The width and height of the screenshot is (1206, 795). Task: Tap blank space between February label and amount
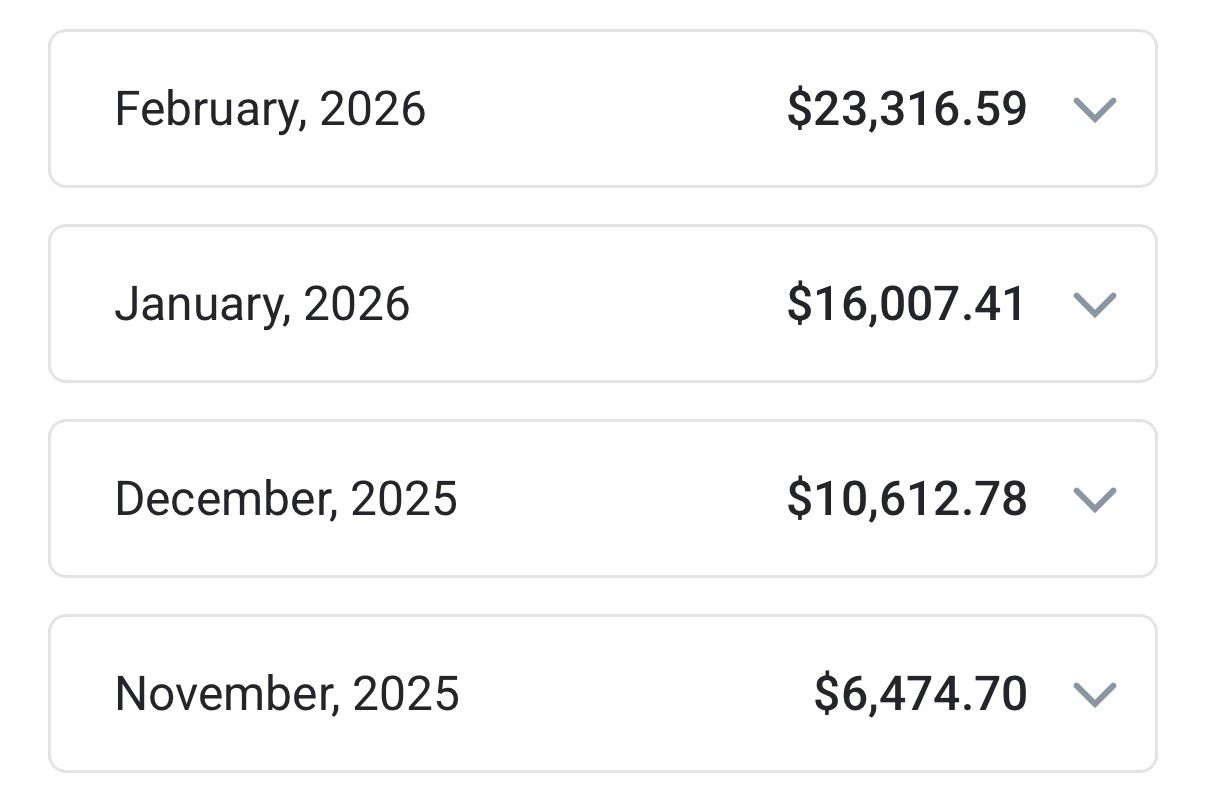click(606, 109)
